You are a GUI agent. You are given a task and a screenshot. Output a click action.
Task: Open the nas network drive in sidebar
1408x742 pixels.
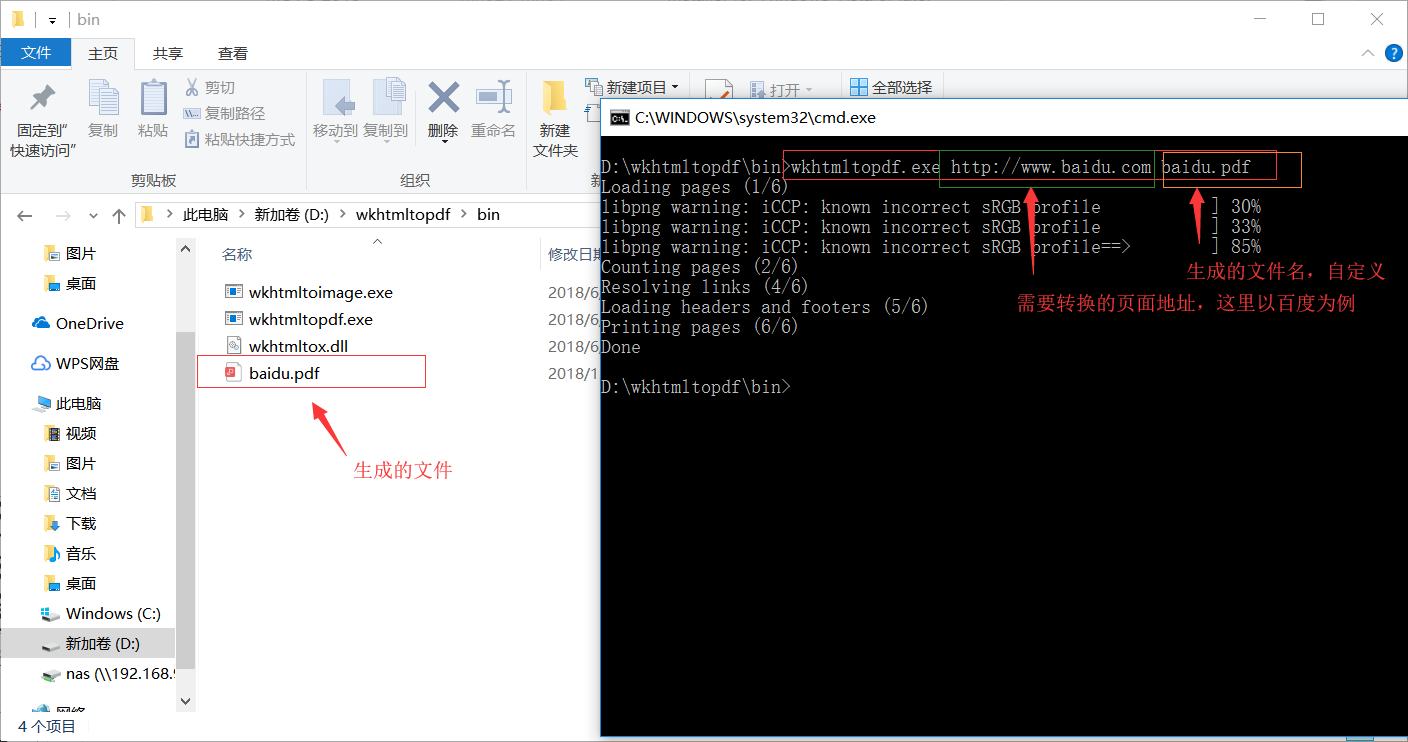108,674
